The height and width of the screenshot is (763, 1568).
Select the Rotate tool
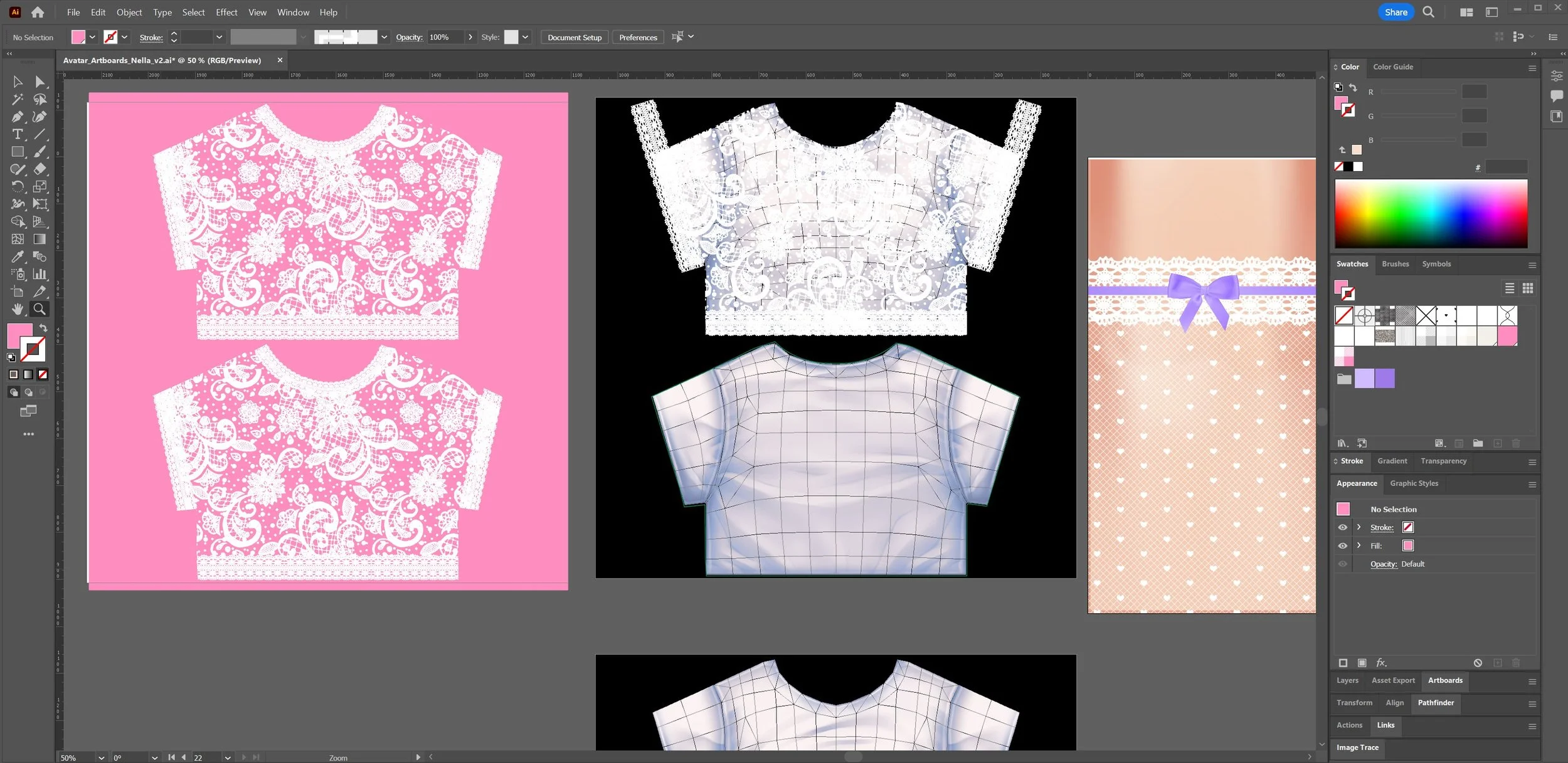point(17,186)
